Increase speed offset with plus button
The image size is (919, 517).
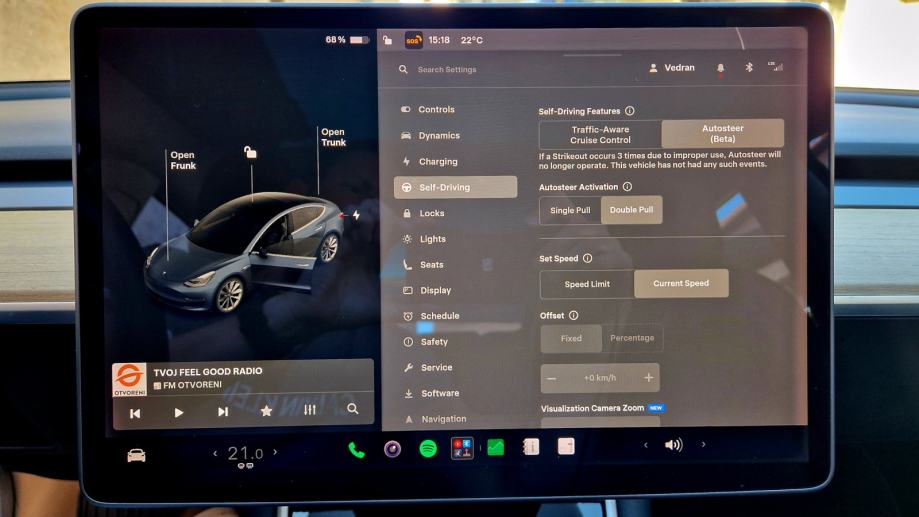tap(649, 378)
